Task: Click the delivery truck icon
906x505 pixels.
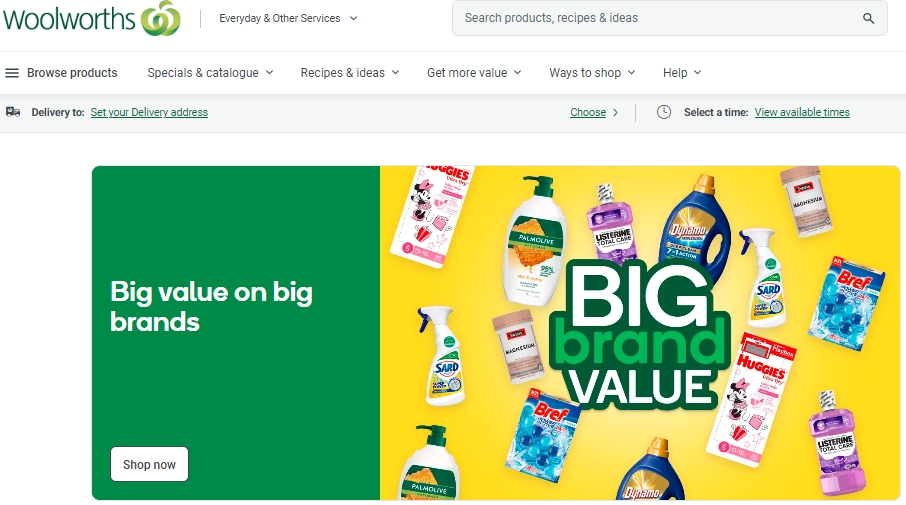Action: click(x=13, y=112)
